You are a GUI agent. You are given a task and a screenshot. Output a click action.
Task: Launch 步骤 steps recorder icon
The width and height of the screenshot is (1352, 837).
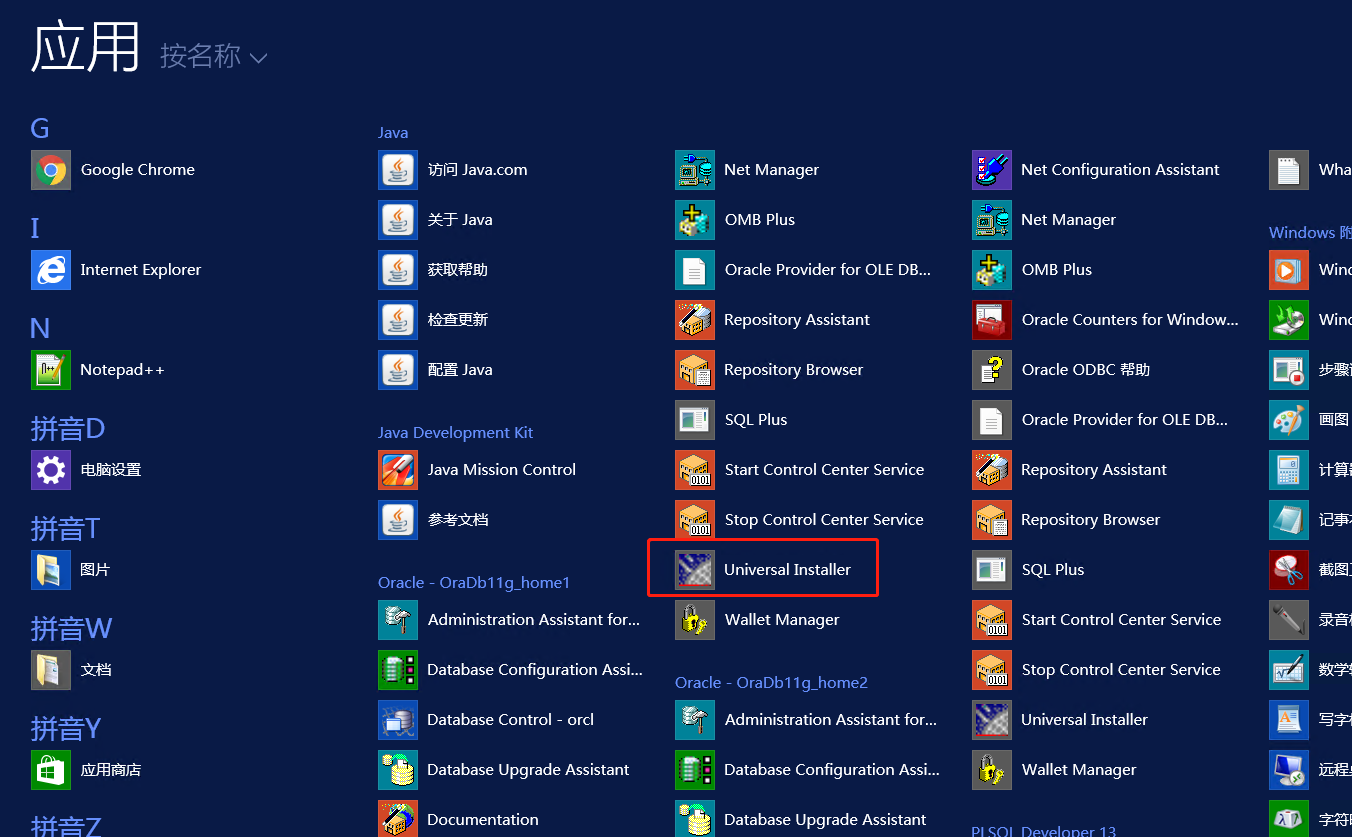coord(1289,370)
